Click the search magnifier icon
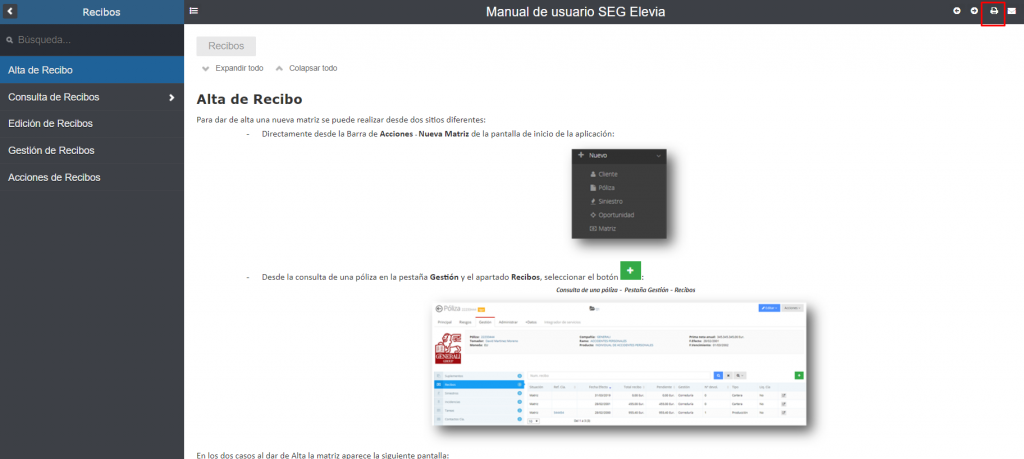1024x459 pixels. 10,40
